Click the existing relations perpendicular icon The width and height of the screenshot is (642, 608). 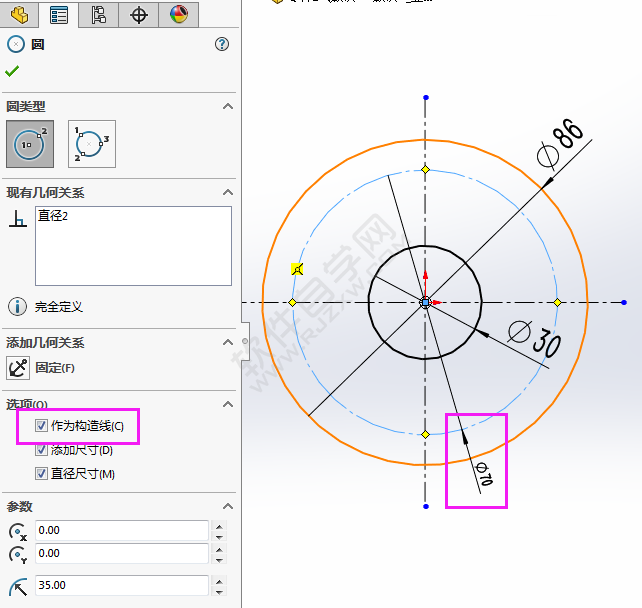pyautogui.click(x=18, y=219)
